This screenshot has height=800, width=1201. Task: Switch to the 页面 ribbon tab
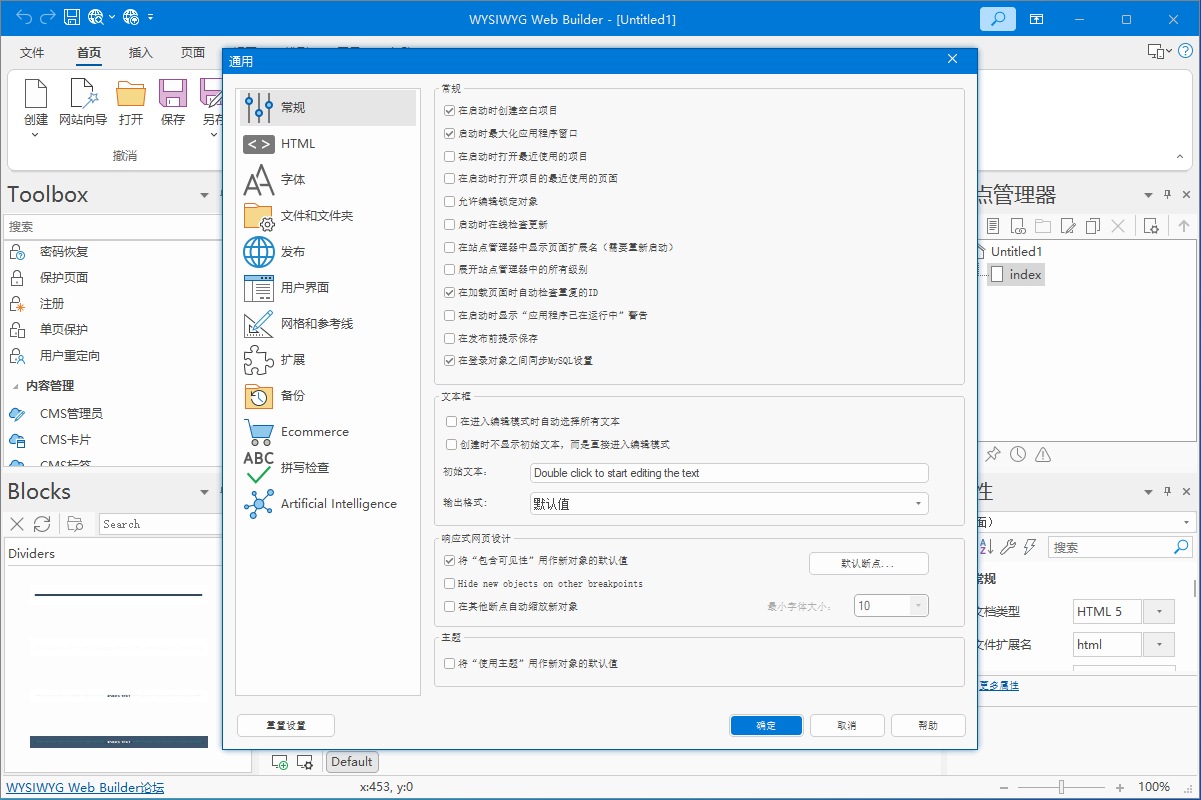[x=193, y=53]
